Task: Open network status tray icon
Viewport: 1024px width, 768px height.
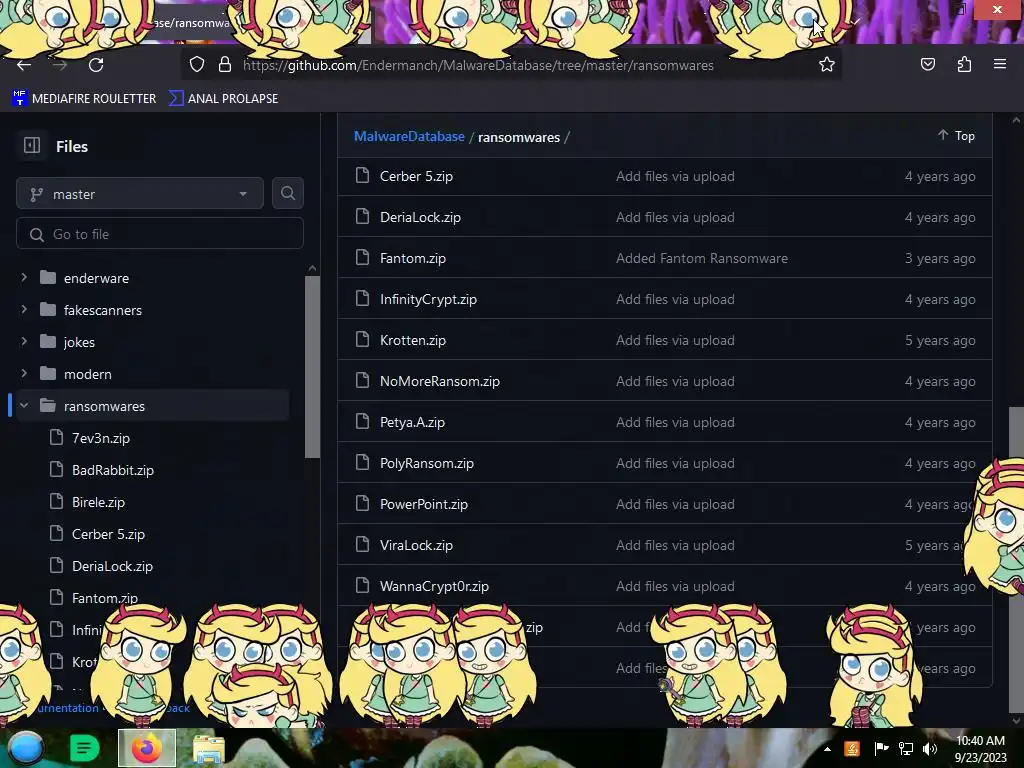Action: point(906,749)
